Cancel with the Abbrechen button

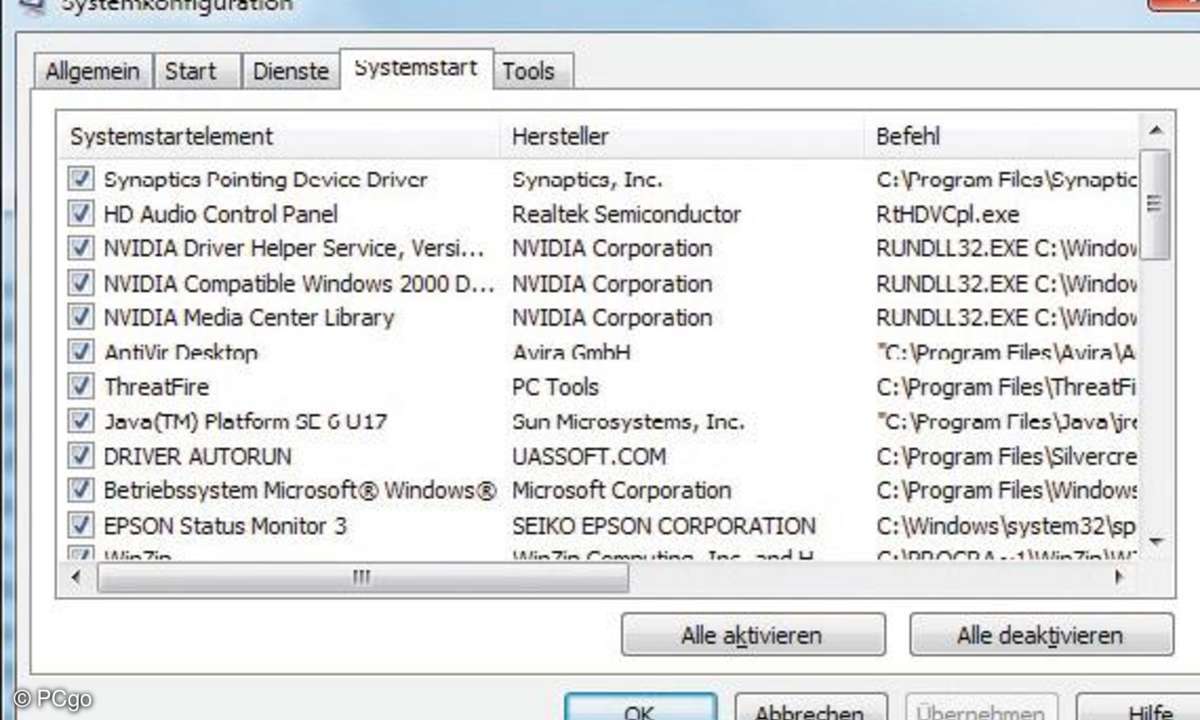pos(811,708)
